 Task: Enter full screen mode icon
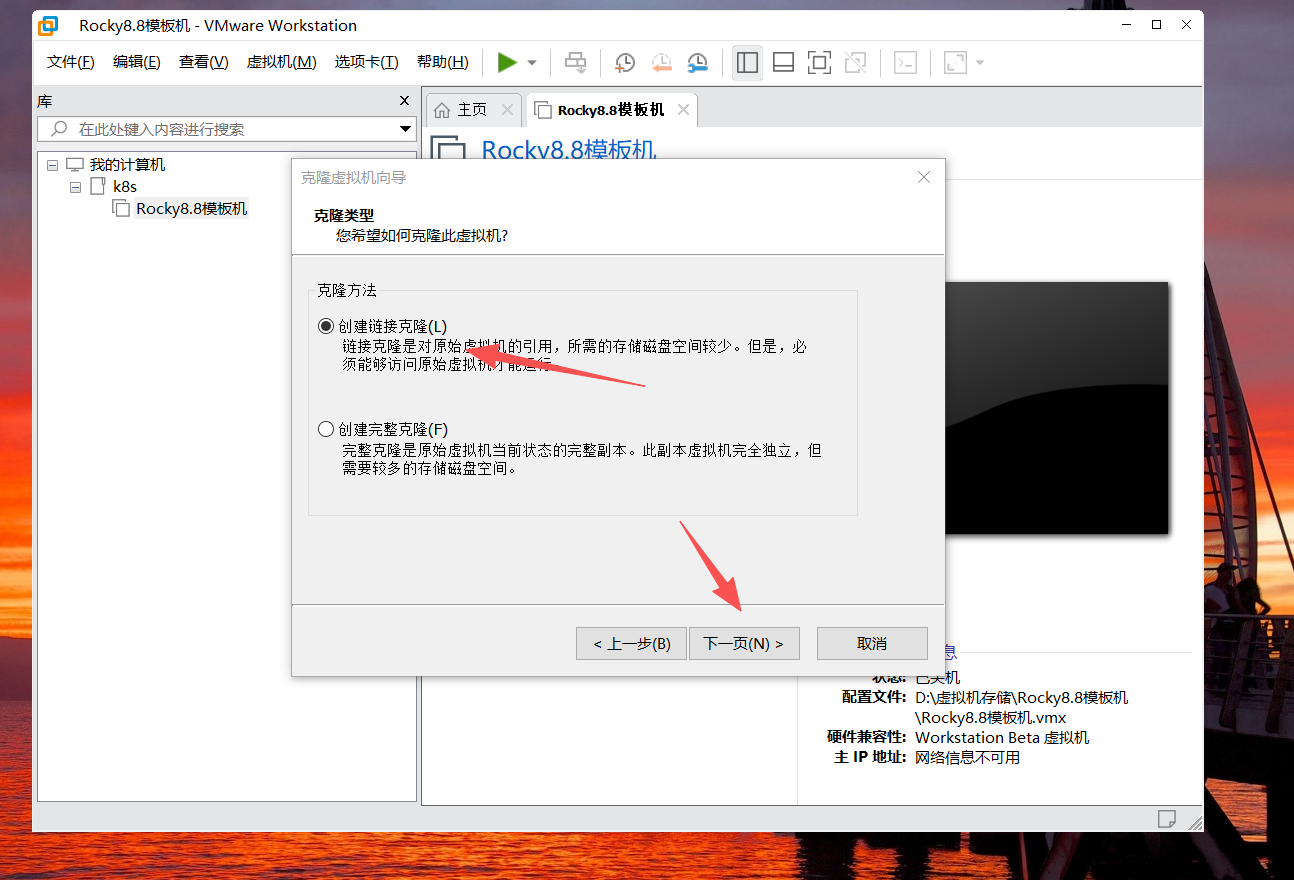pyautogui.click(x=819, y=62)
